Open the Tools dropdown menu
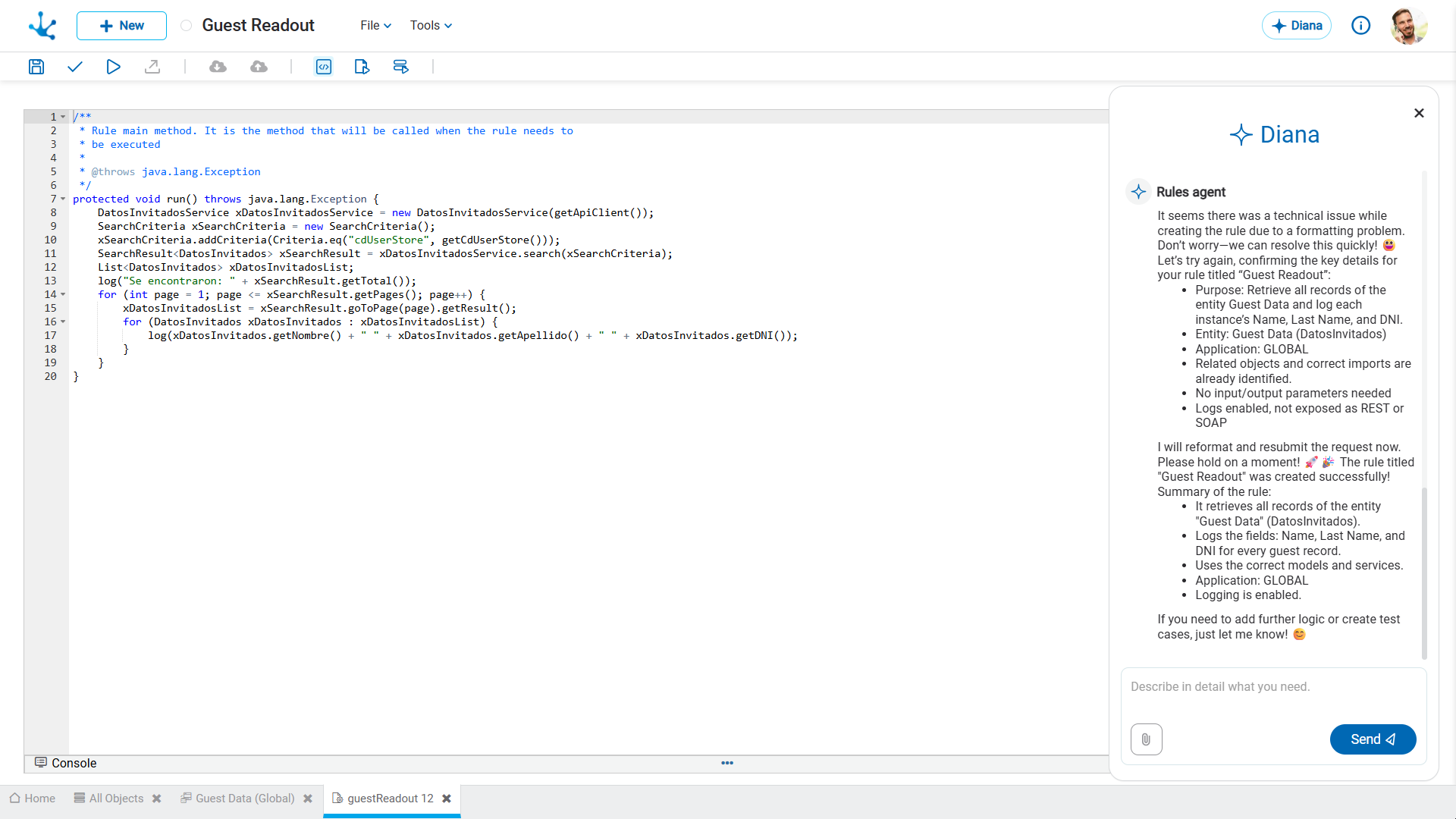 [x=431, y=26]
